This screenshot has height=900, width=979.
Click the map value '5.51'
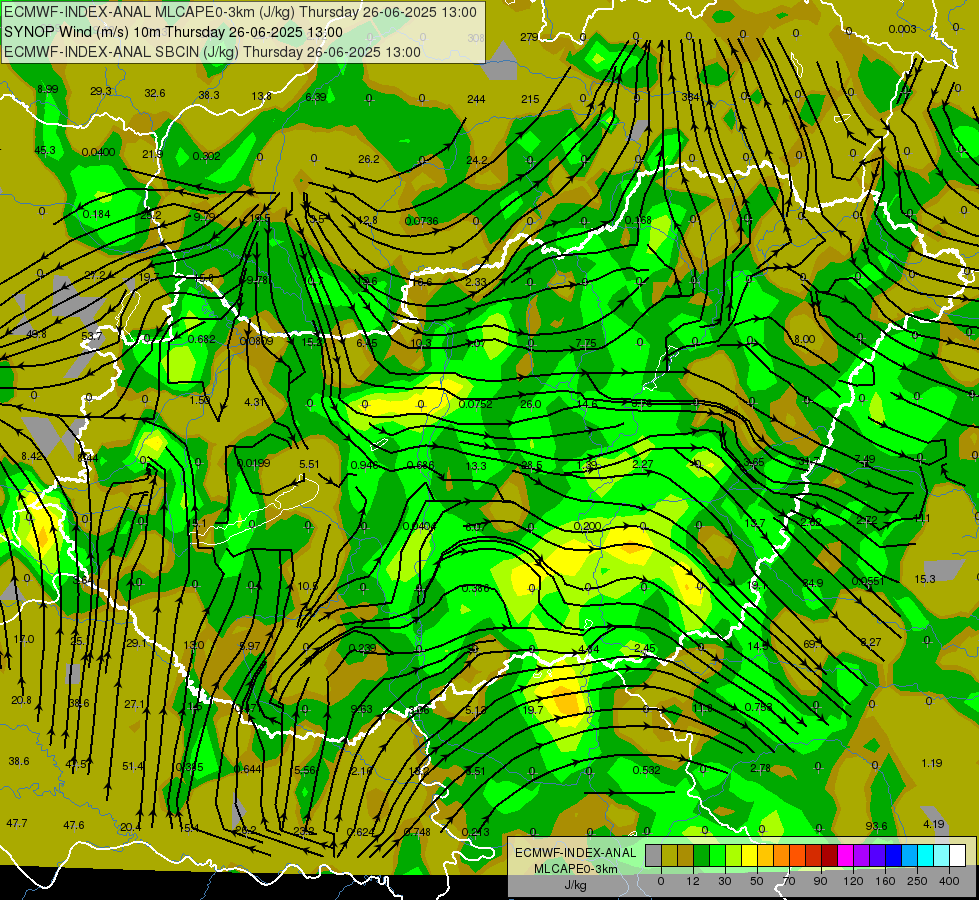(x=309, y=464)
